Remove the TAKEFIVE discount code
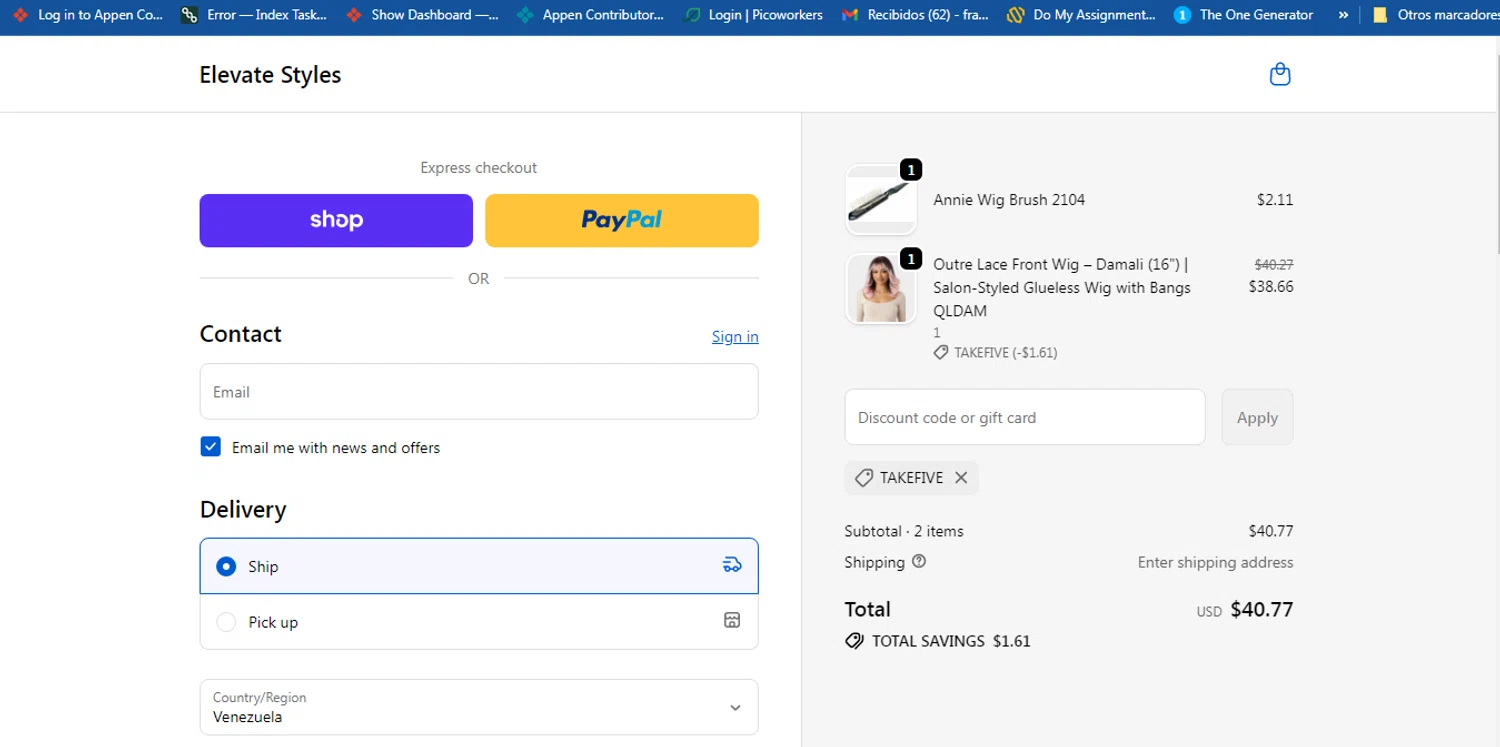Image resolution: width=1500 pixels, height=747 pixels. coord(961,478)
